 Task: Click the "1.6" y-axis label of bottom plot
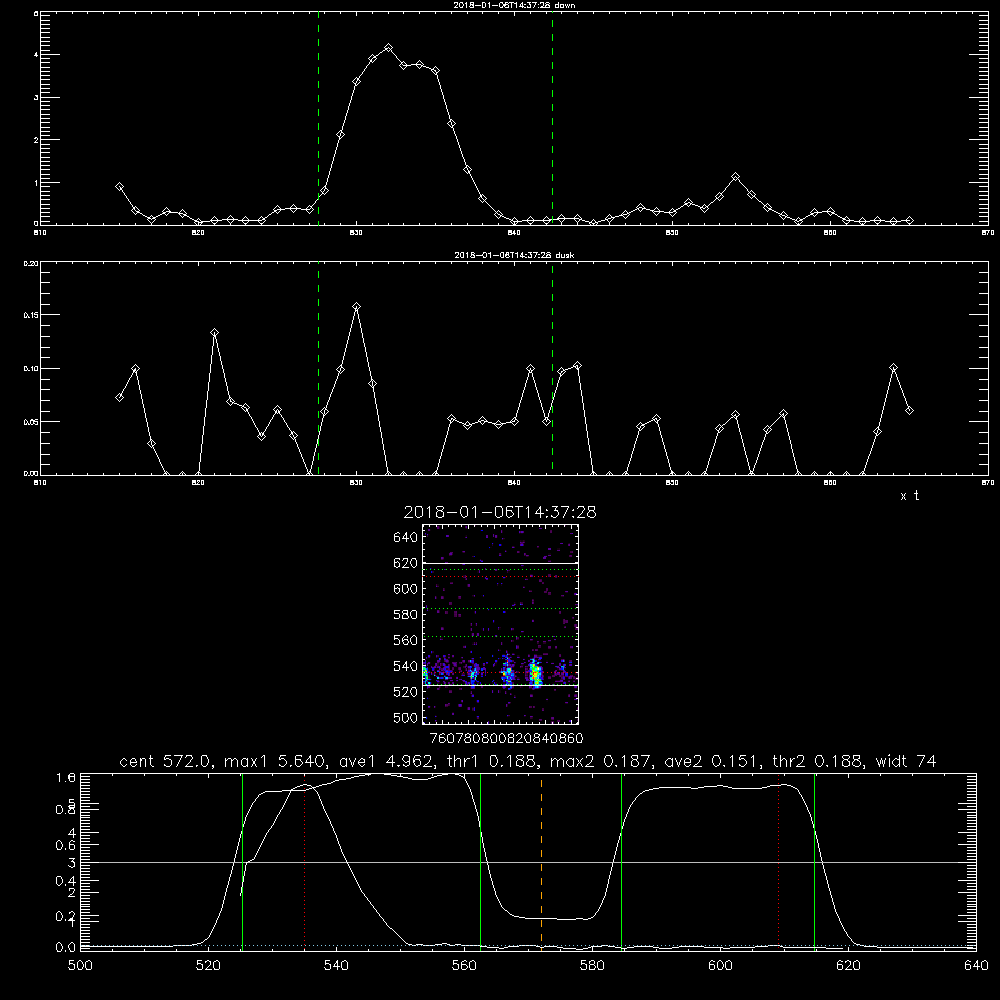pyautogui.click(x=66, y=777)
